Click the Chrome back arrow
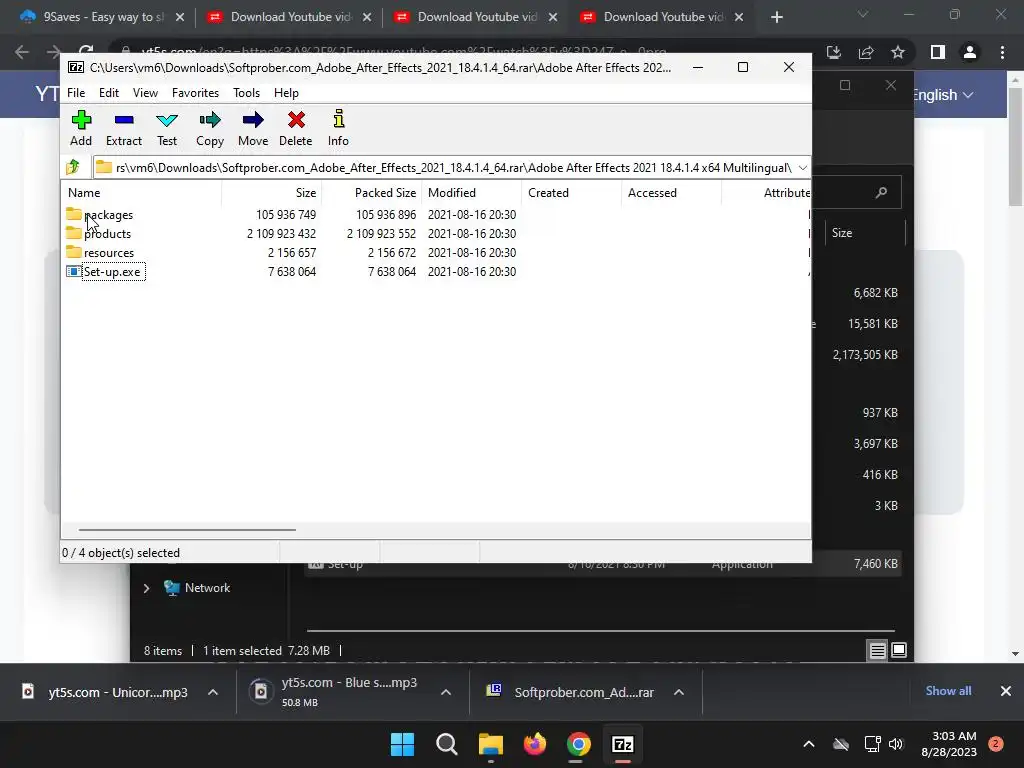Viewport: 1024px width, 768px height. [22, 52]
